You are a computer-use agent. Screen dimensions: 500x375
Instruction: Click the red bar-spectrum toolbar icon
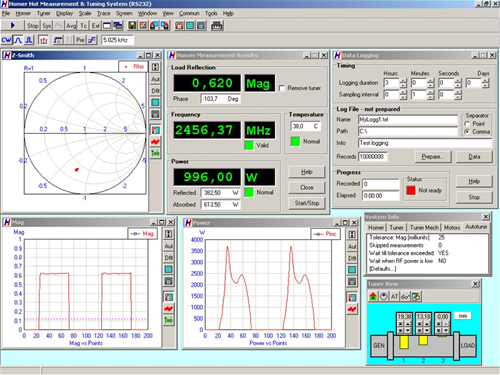tap(43, 40)
